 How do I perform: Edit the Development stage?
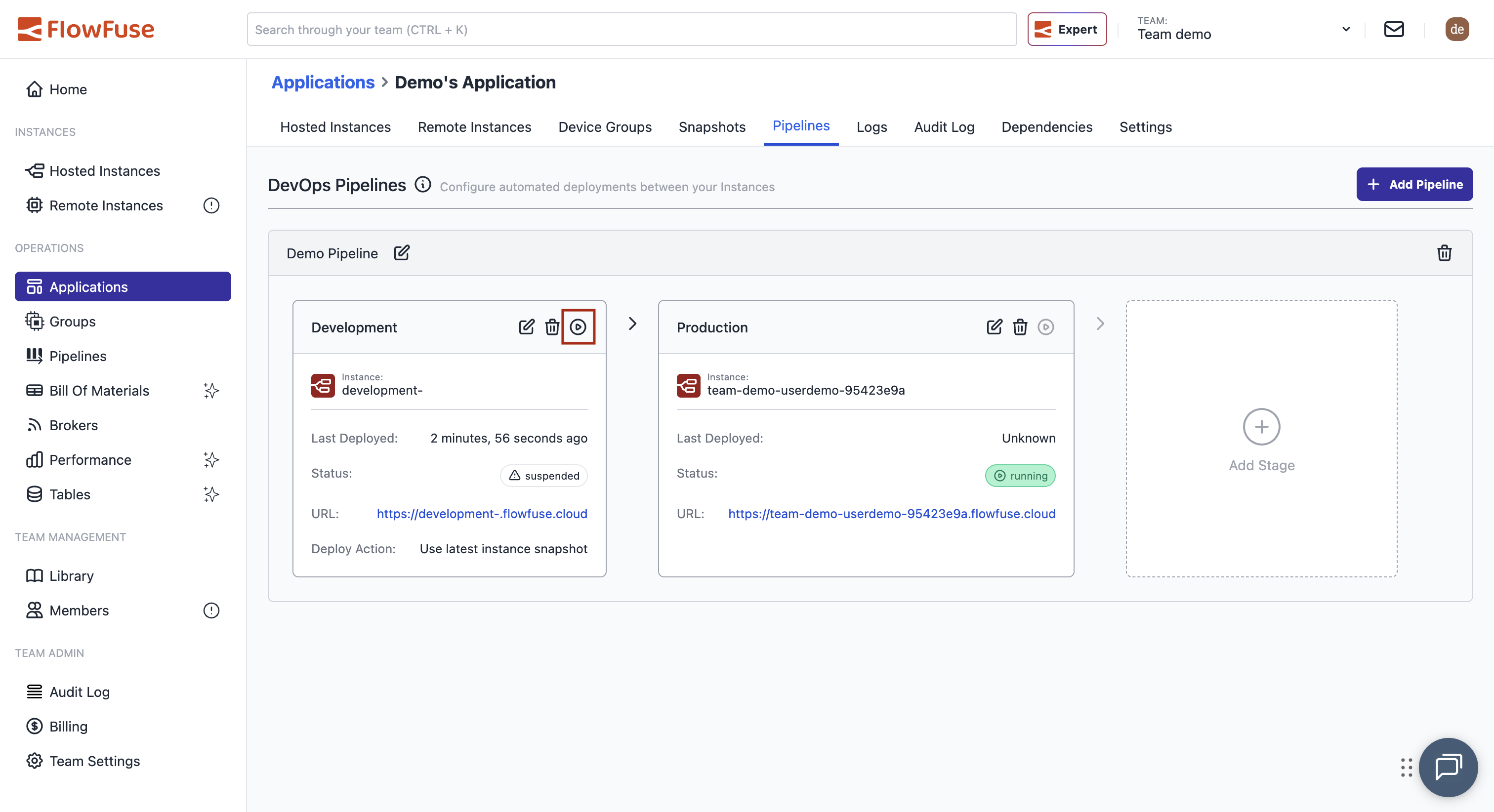[527, 327]
